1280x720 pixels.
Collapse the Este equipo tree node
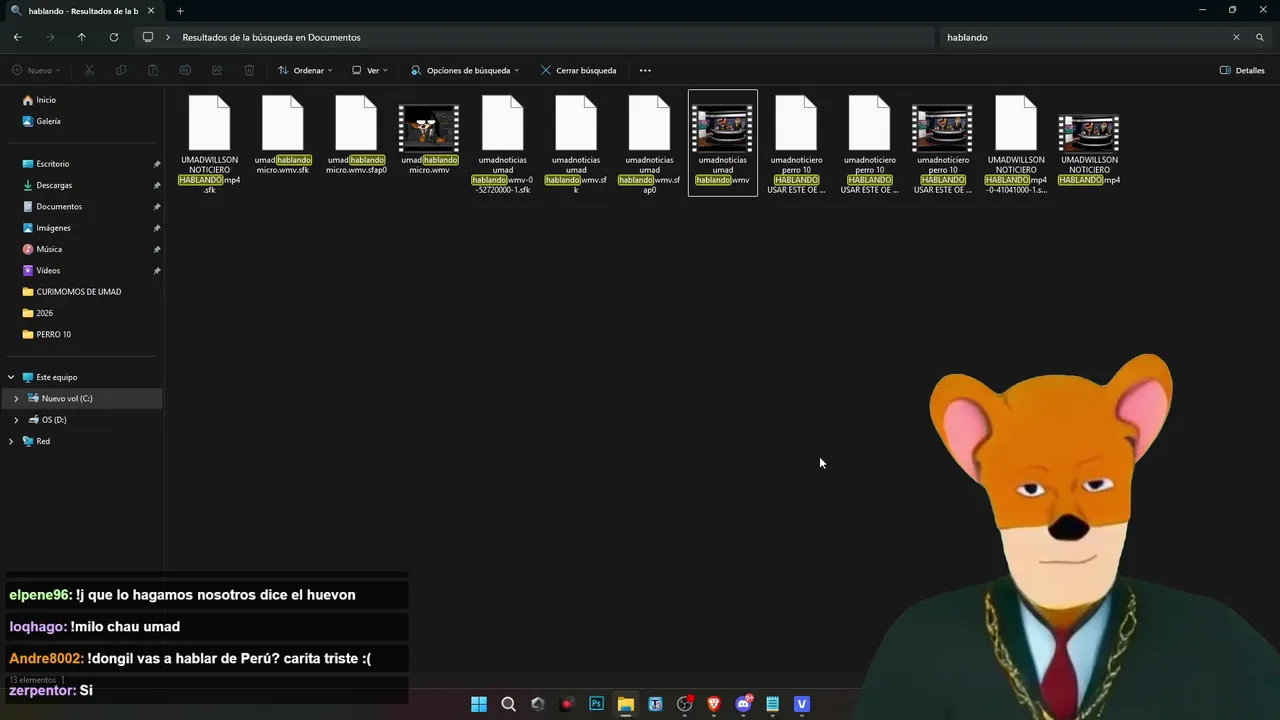[11, 377]
